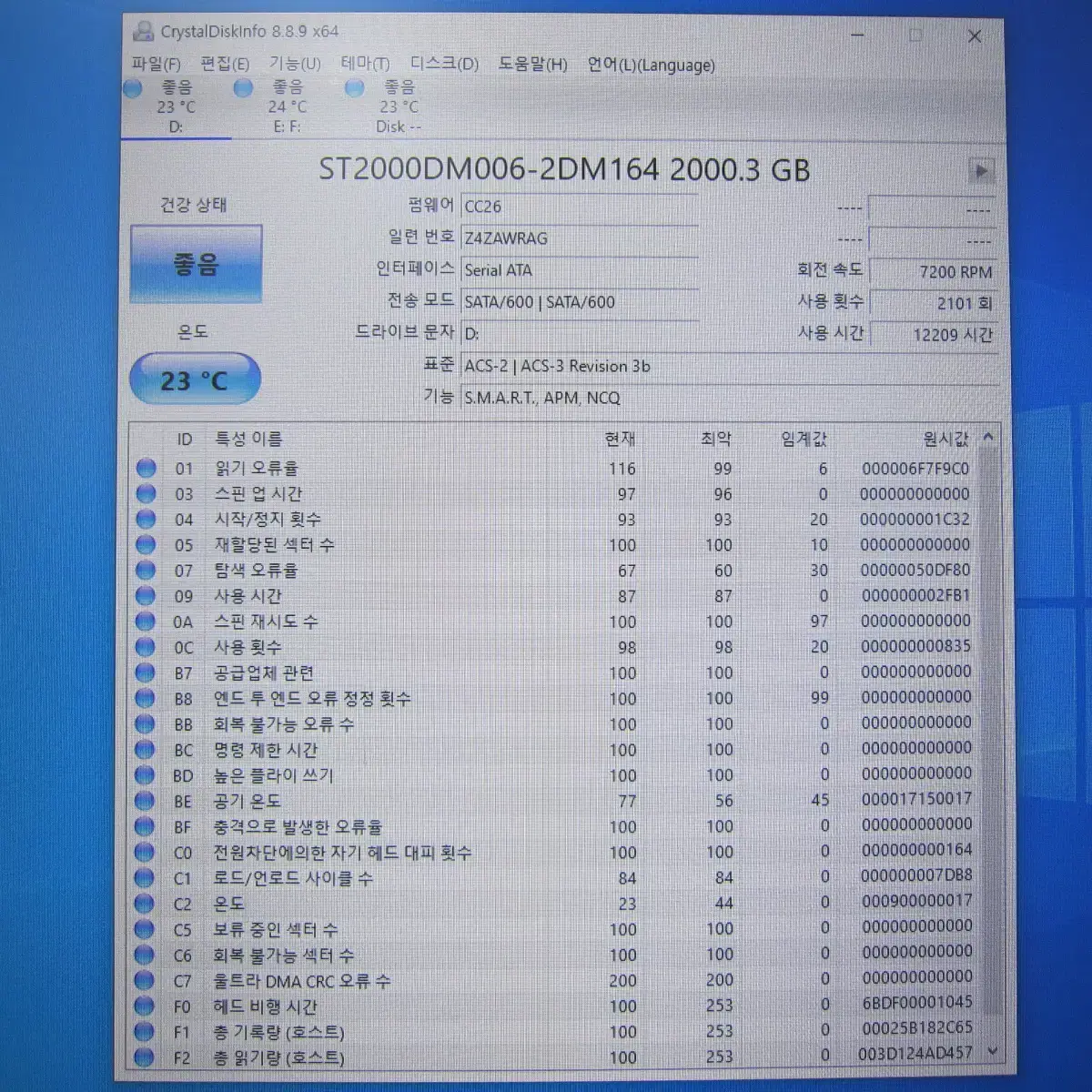Viewport: 1092px width, 1092px height.
Task: Click the status icon for row C2 온도
Action: 145,903
